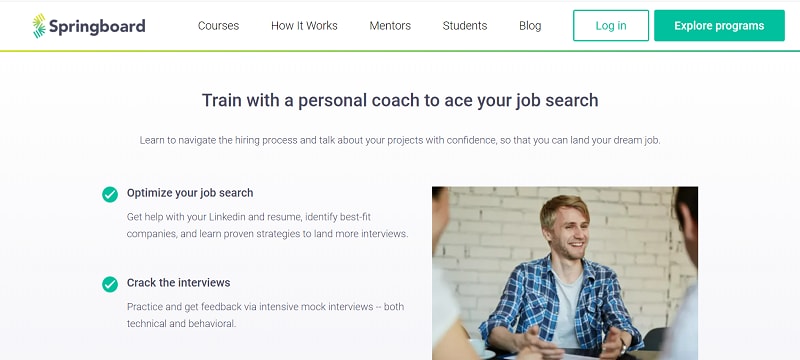Click the watch on the man's wrist in photo
Viewport: 800px width, 360px height.
click(623, 347)
